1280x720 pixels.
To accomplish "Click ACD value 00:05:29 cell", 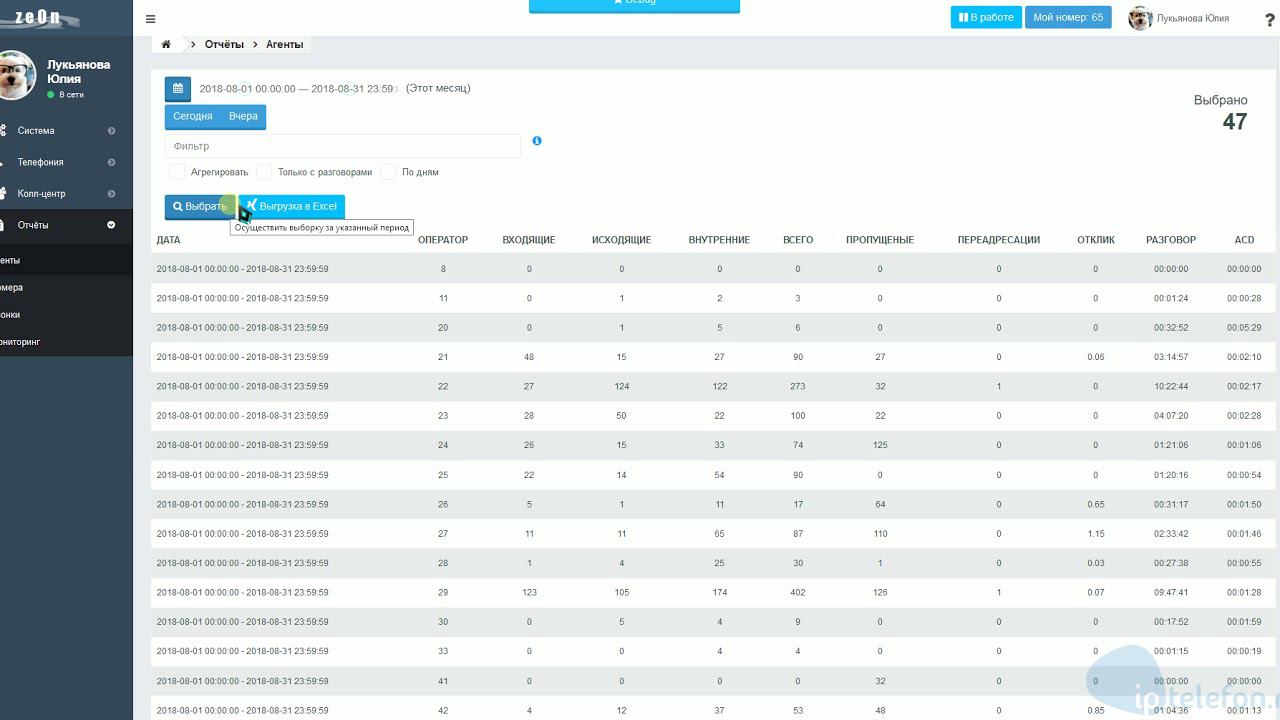I will point(1244,327).
